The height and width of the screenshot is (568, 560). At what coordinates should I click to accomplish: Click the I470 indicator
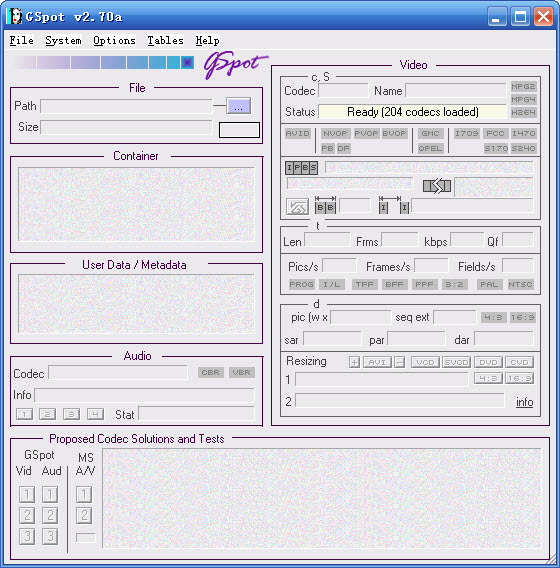tap(523, 133)
